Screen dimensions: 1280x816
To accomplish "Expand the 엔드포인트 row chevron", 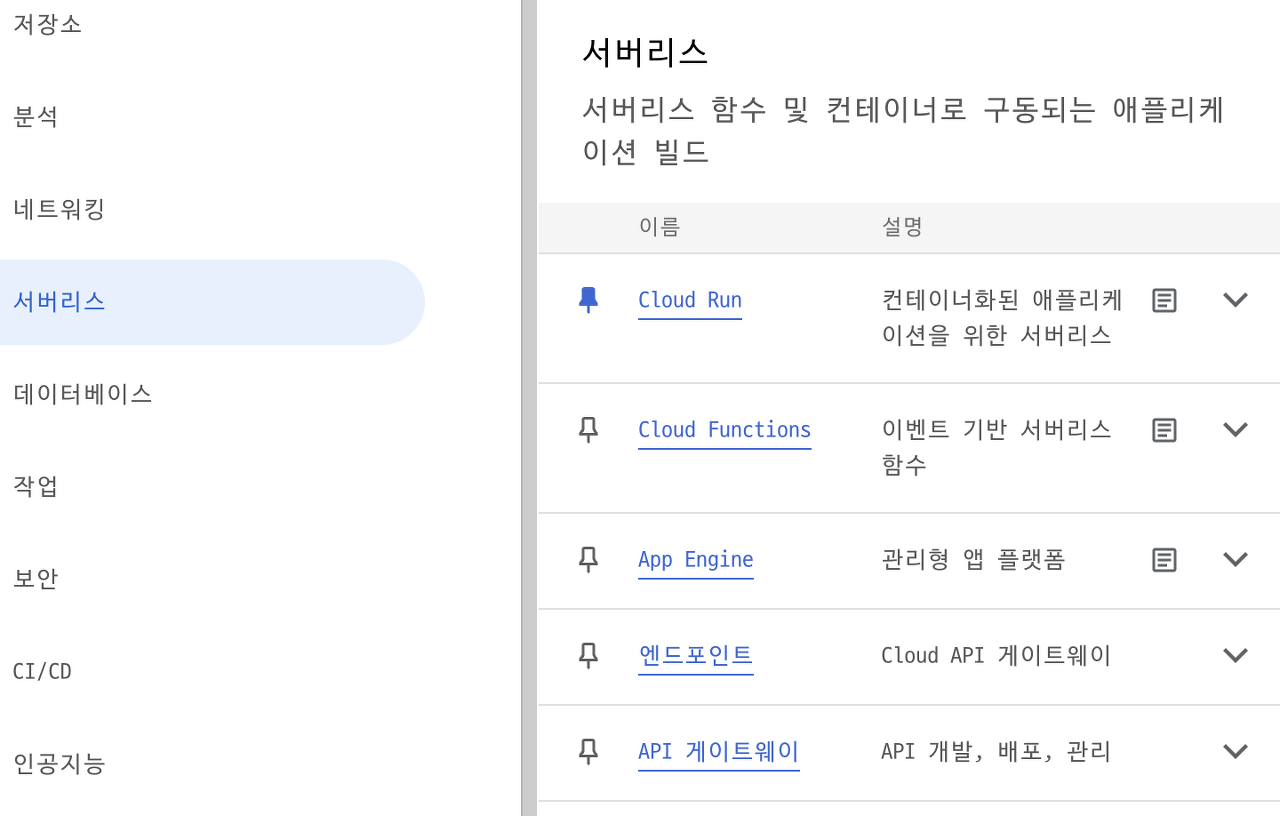I will pos(1236,656).
